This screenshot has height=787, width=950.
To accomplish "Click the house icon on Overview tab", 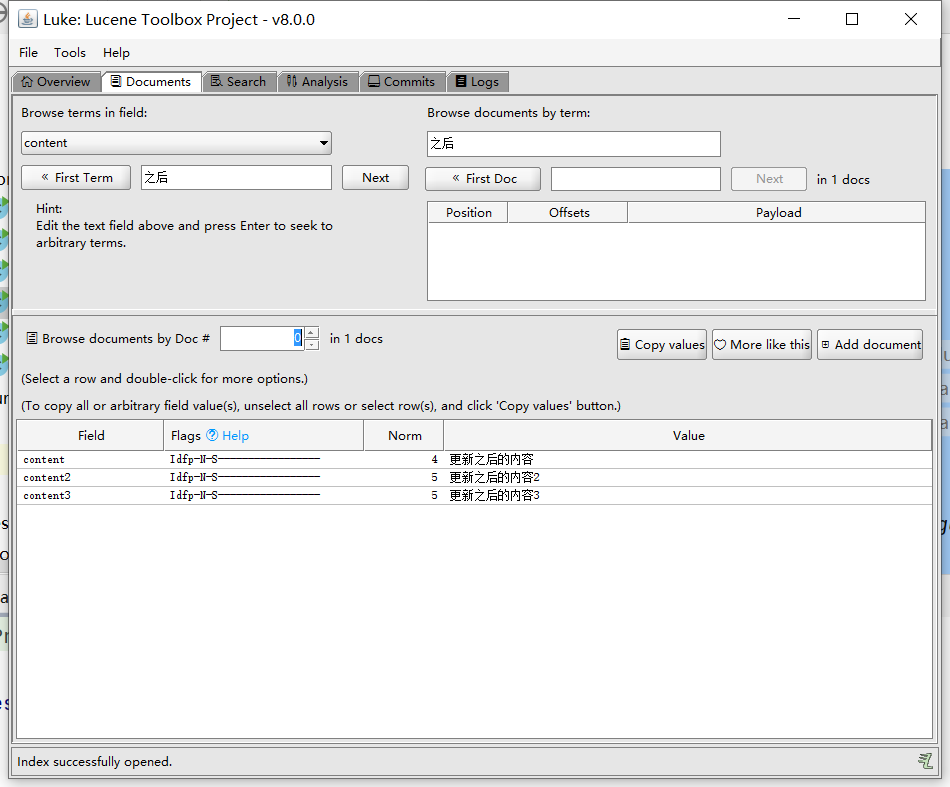I will tap(27, 82).
